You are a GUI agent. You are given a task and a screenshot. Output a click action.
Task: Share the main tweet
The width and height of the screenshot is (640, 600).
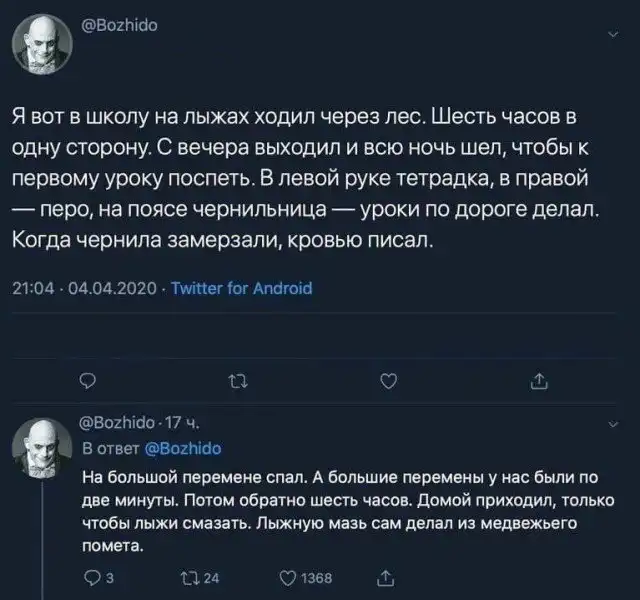[539, 377]
